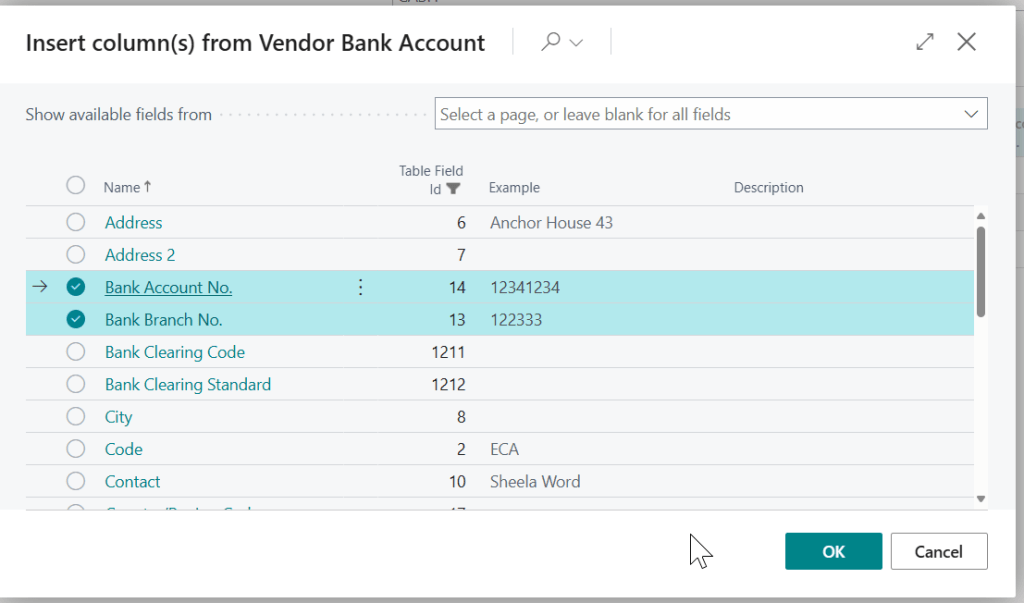Select the Address row checkbox

coord(76,222)
